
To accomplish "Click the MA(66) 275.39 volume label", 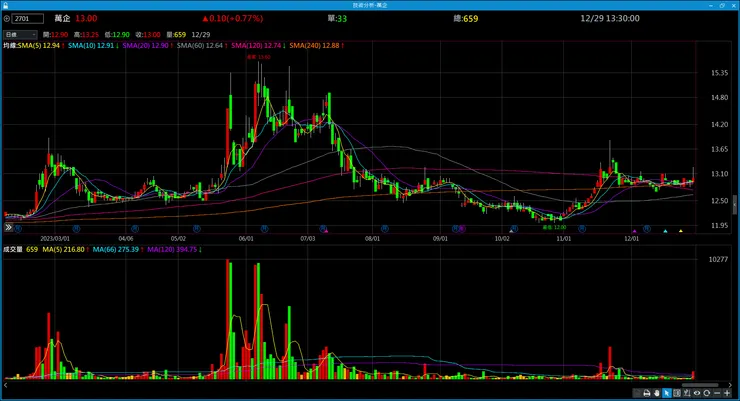I will click(116, 250).
